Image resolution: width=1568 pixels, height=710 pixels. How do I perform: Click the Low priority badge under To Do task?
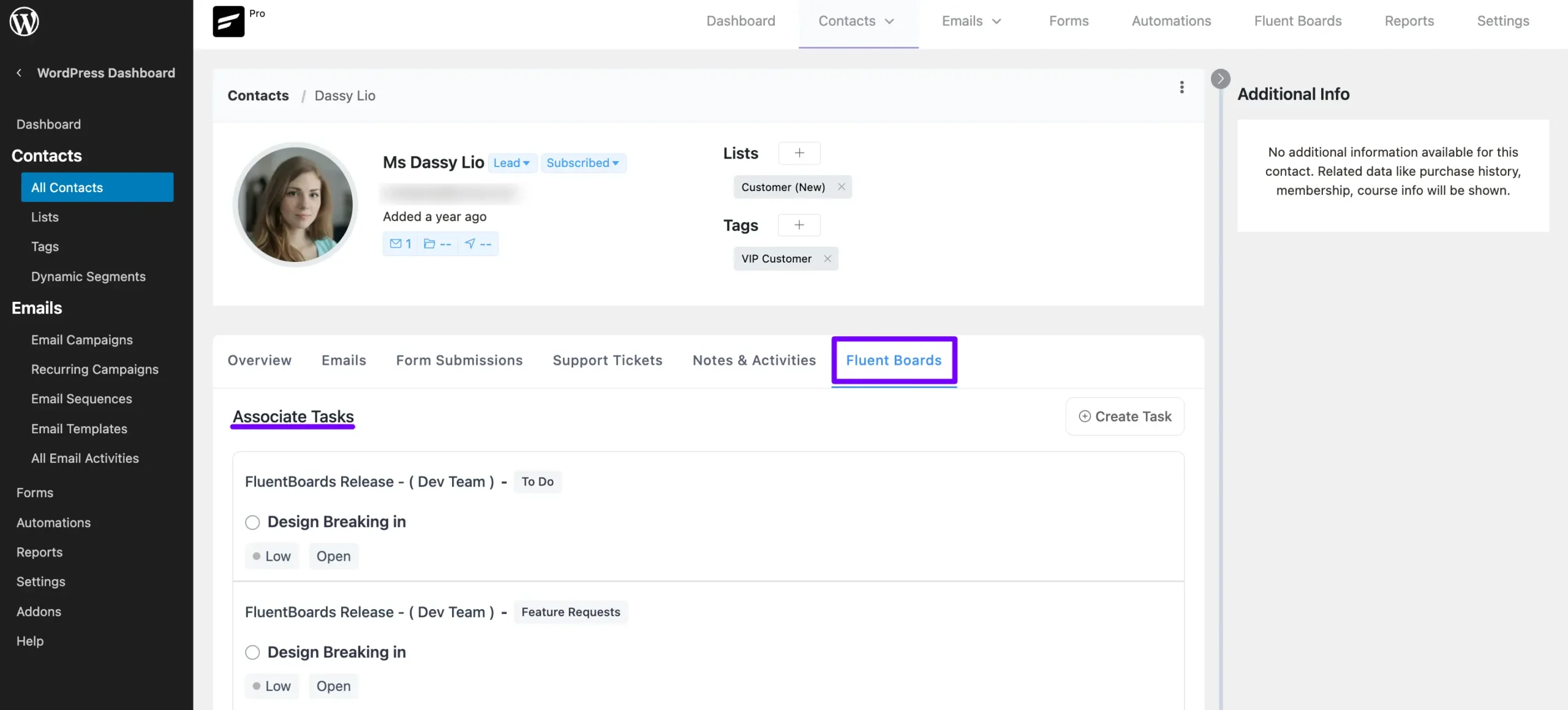(272, 556)
